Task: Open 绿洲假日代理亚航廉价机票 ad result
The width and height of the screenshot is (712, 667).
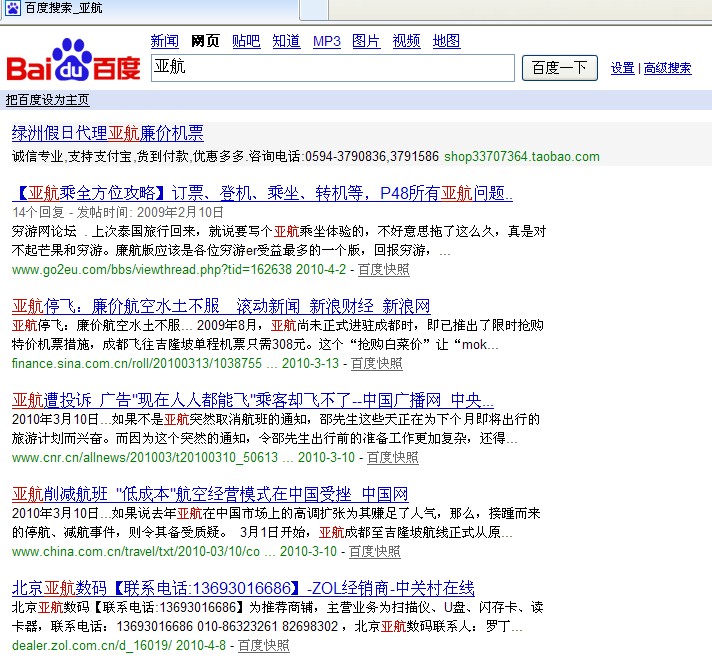Action: click(108, 133)
